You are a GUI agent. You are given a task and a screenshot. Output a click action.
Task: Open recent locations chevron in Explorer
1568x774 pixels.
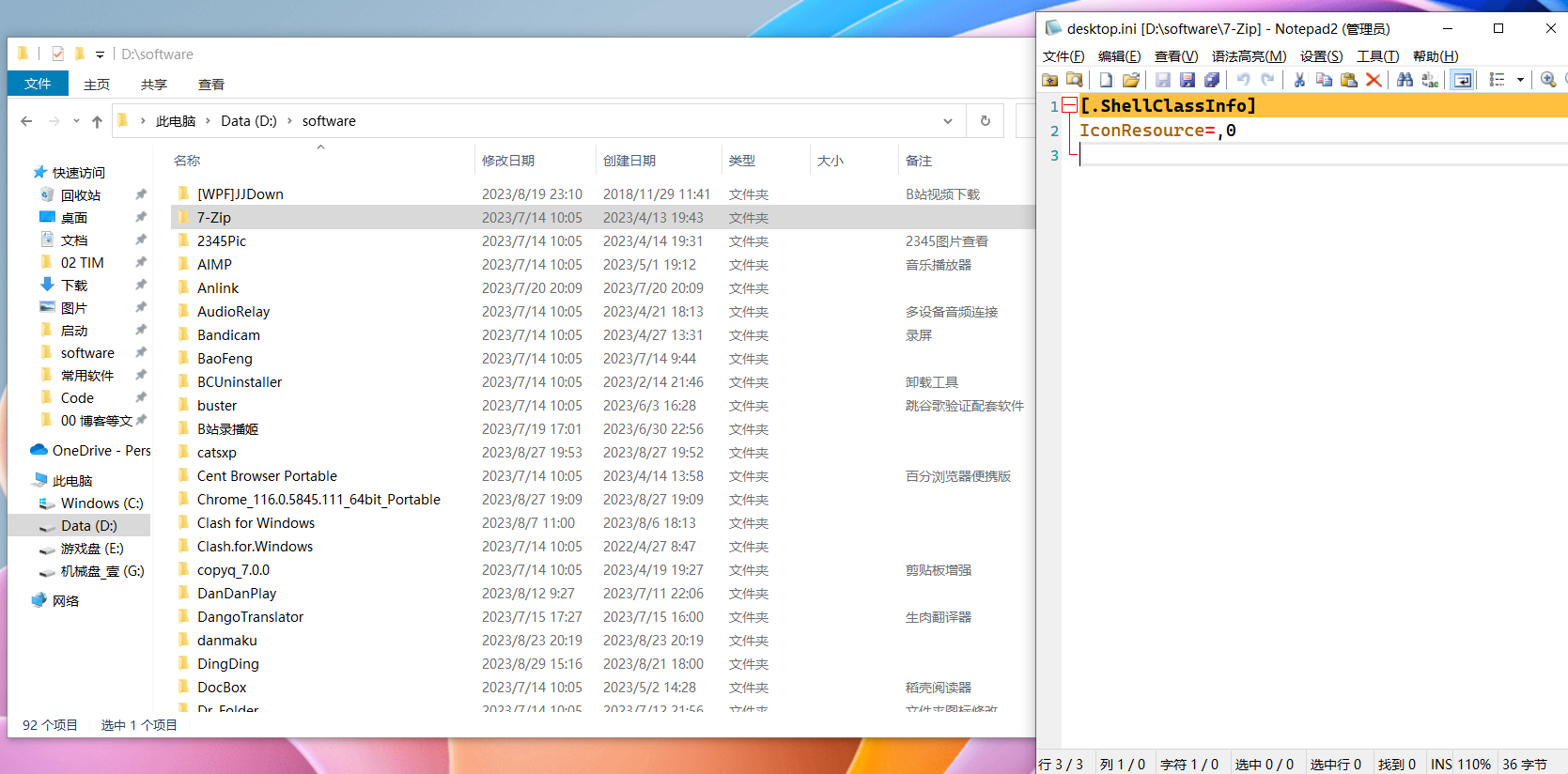pos(76,121)
